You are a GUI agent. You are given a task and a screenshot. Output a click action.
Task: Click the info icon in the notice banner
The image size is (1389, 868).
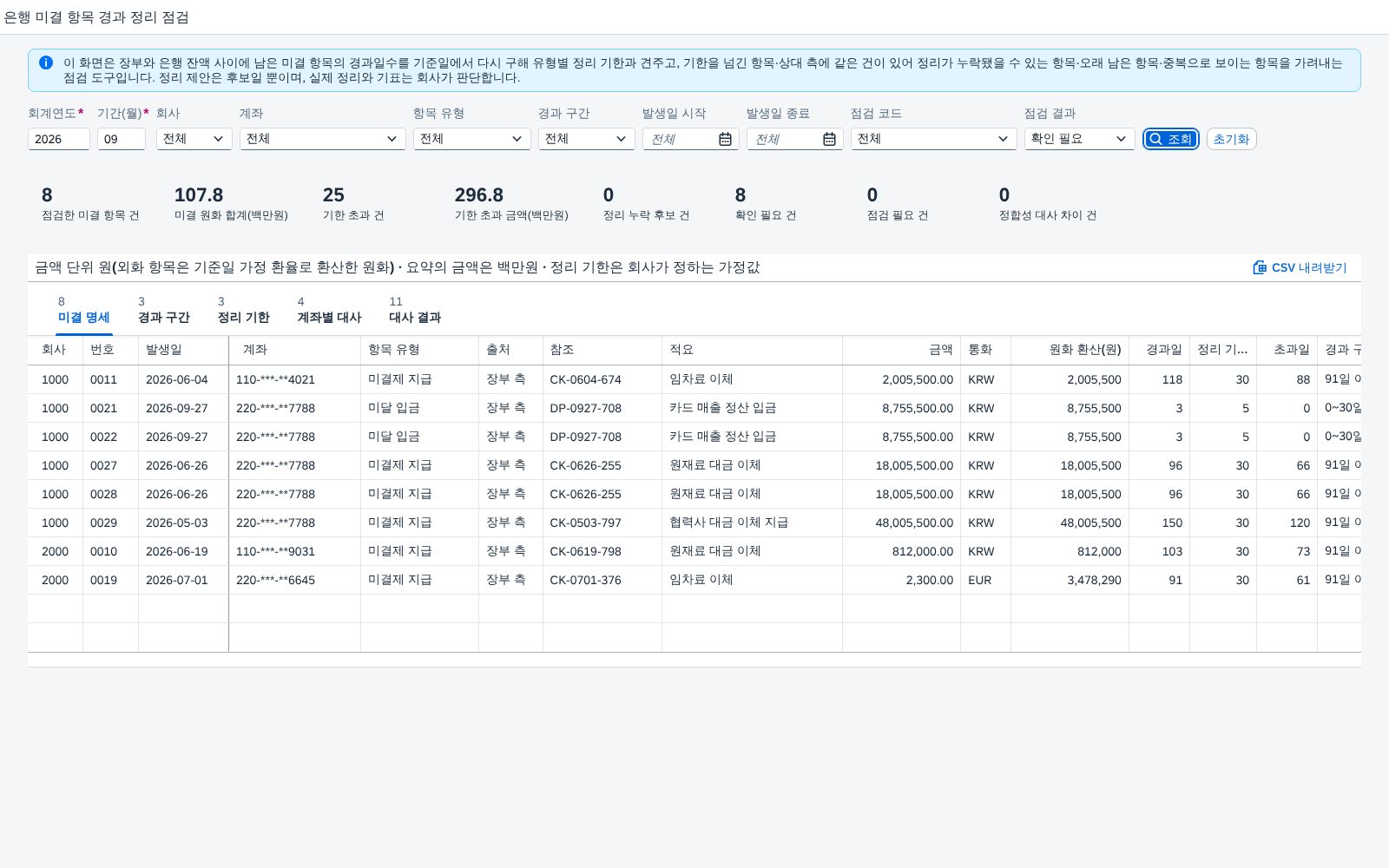[46, 62]
